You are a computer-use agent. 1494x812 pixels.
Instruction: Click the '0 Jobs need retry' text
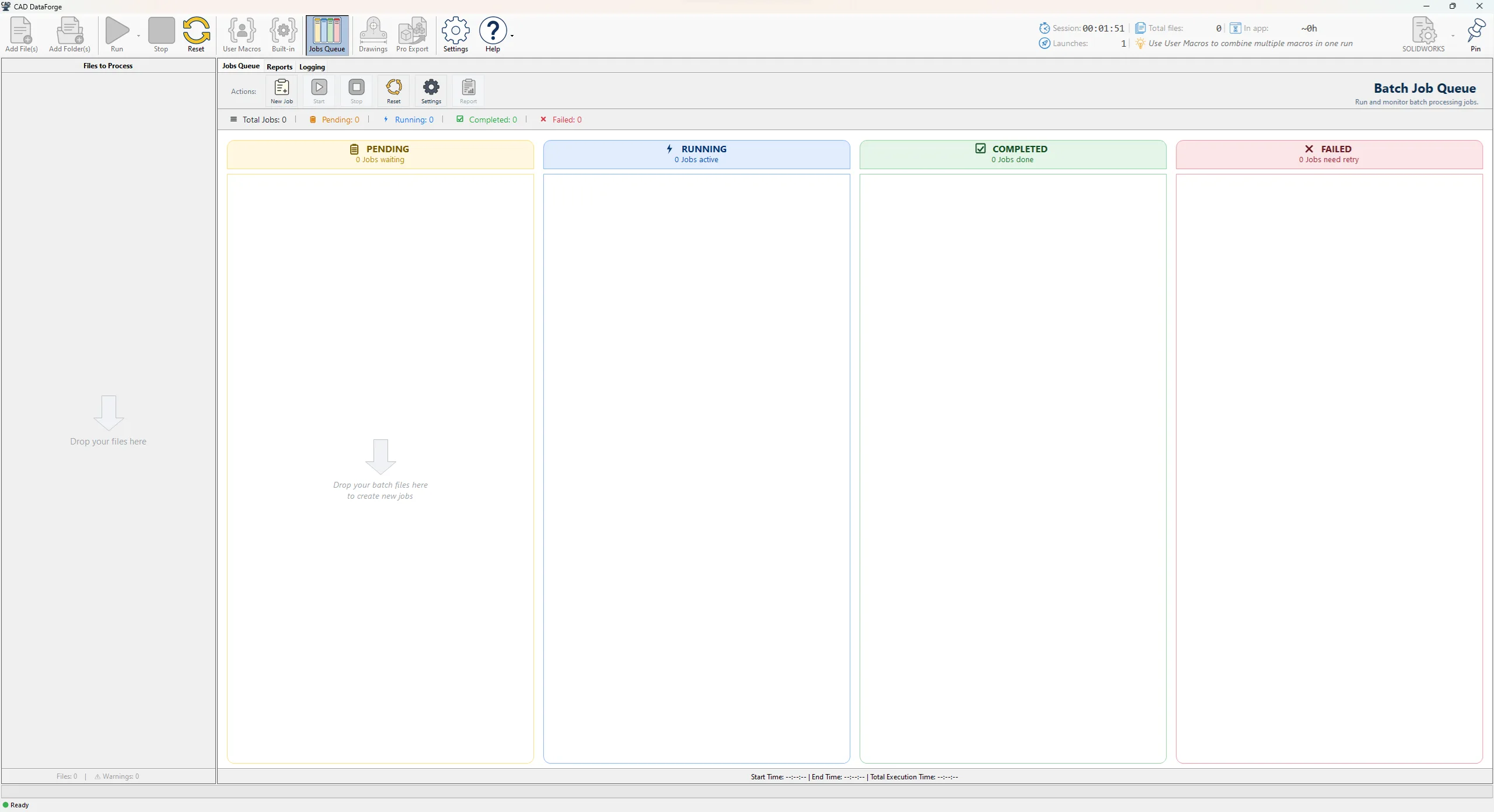click(x=1329, y=160)
